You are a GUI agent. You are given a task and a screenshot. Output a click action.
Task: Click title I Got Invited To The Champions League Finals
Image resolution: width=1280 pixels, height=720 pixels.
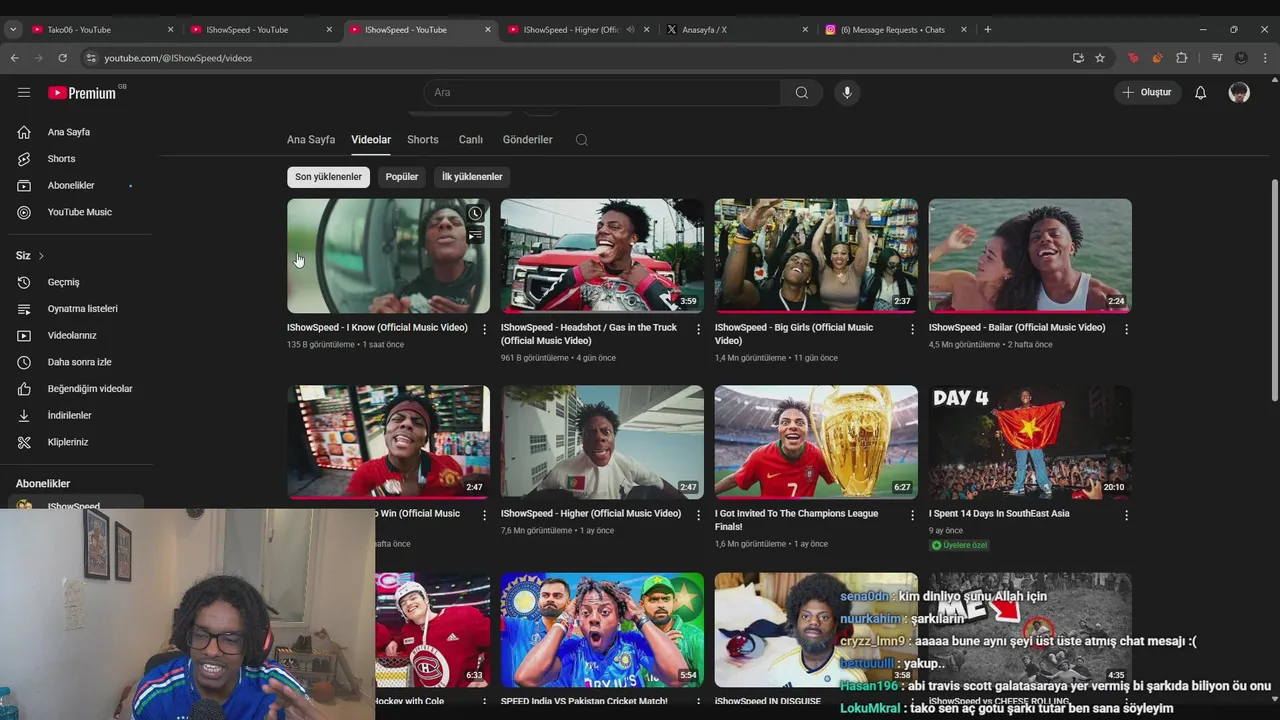pyautogui.click(x=797, y=520)
